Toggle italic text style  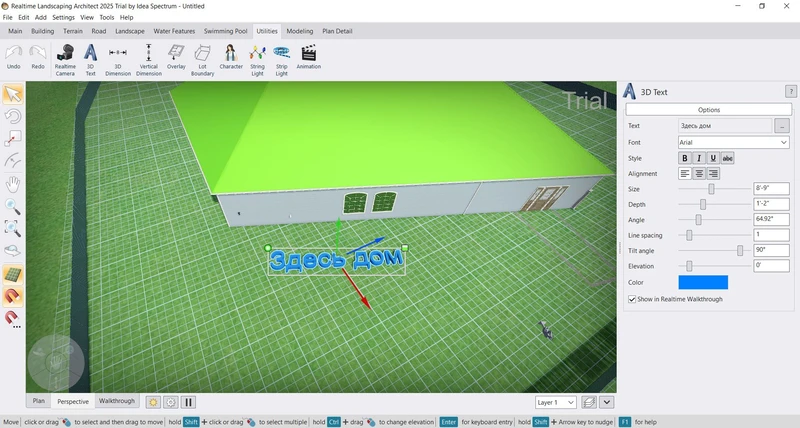coord(699,158)
